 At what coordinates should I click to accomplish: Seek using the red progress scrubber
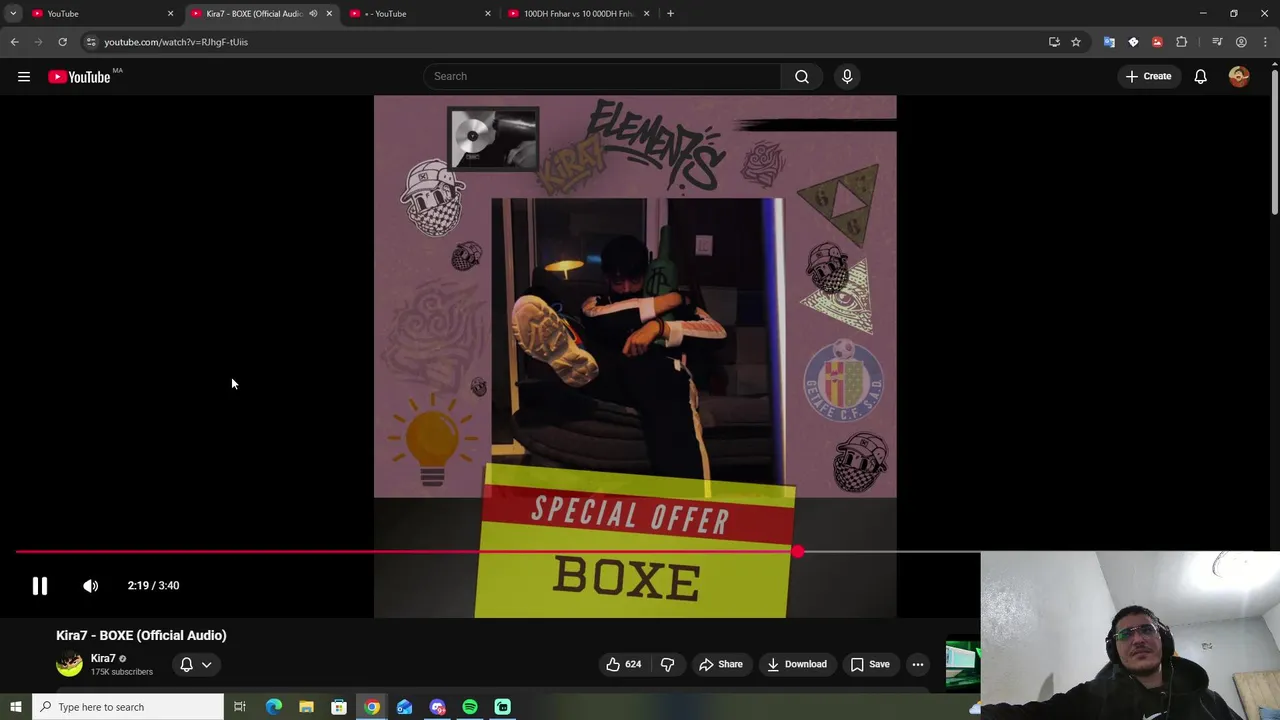[x=797, y=552]
